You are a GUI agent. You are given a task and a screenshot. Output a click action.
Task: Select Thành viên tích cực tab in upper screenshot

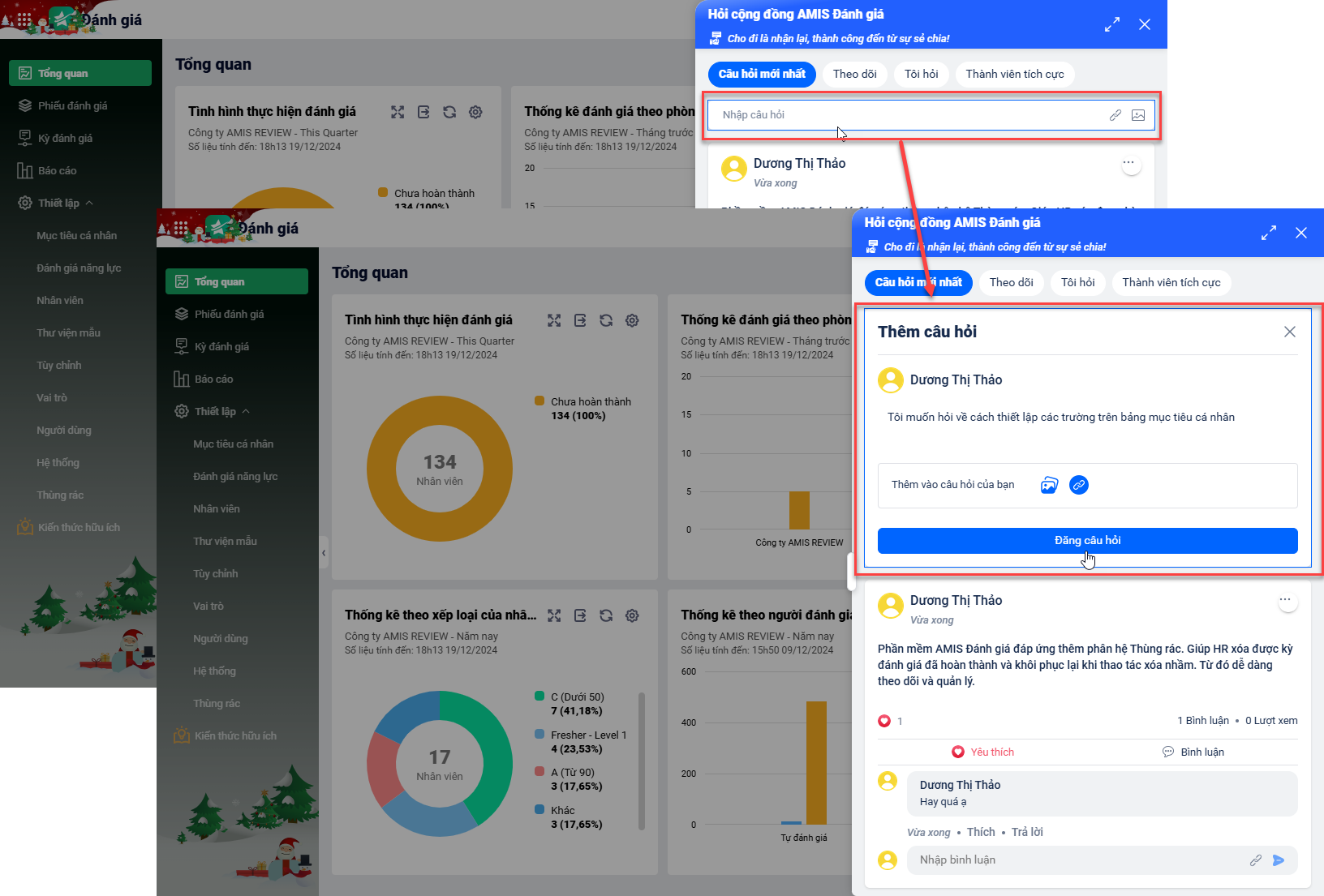[1015, 74]
